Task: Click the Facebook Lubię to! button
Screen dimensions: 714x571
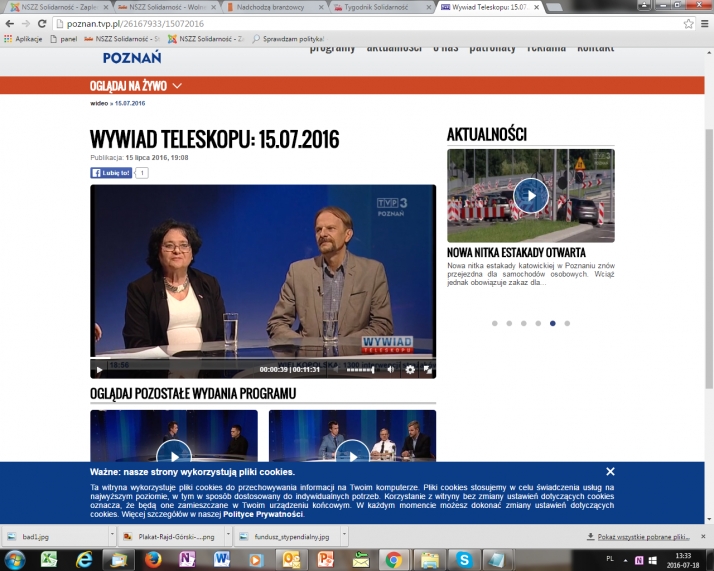Action: tap(111, 173)
